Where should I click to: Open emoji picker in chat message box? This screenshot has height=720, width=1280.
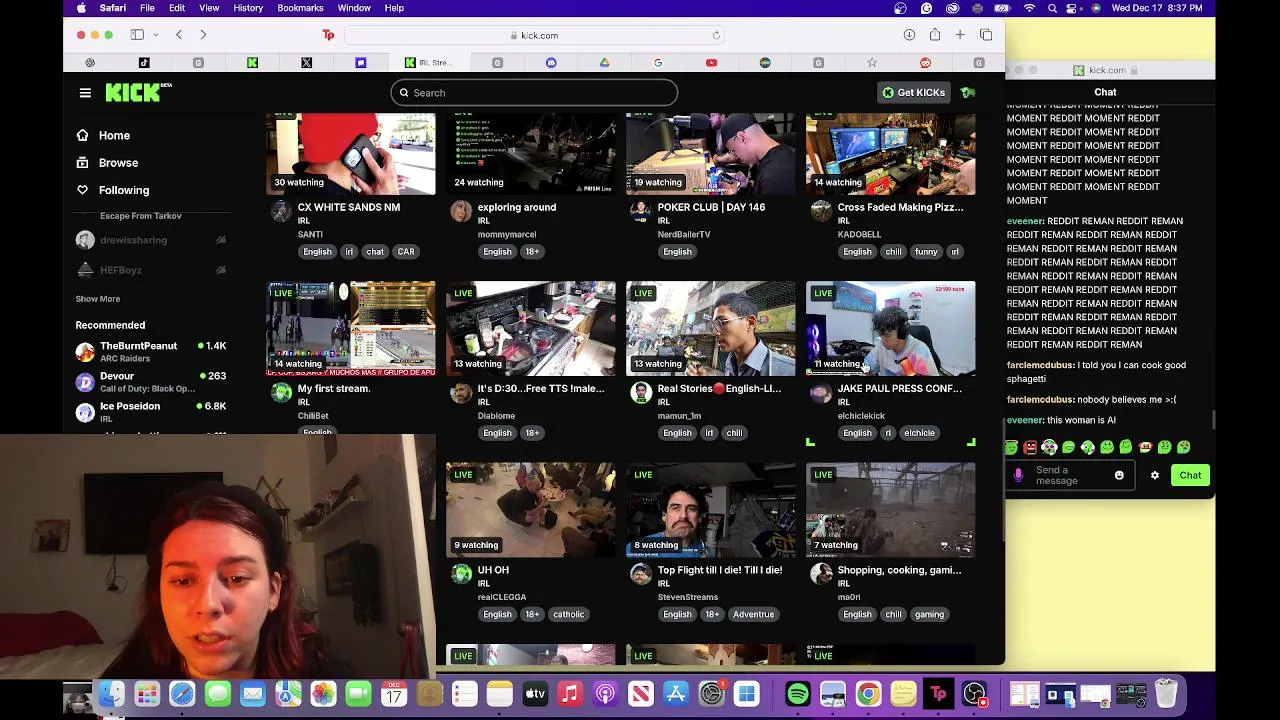(x=1119, y=476)
